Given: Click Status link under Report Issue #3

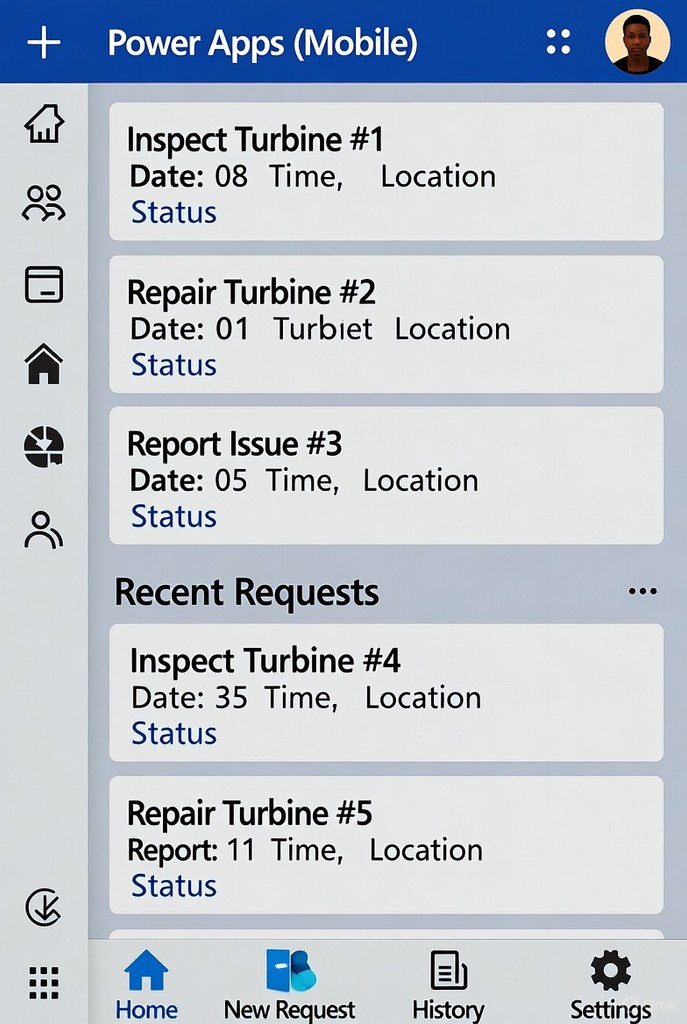Looking at the screenshot, I should coord(174,516).
